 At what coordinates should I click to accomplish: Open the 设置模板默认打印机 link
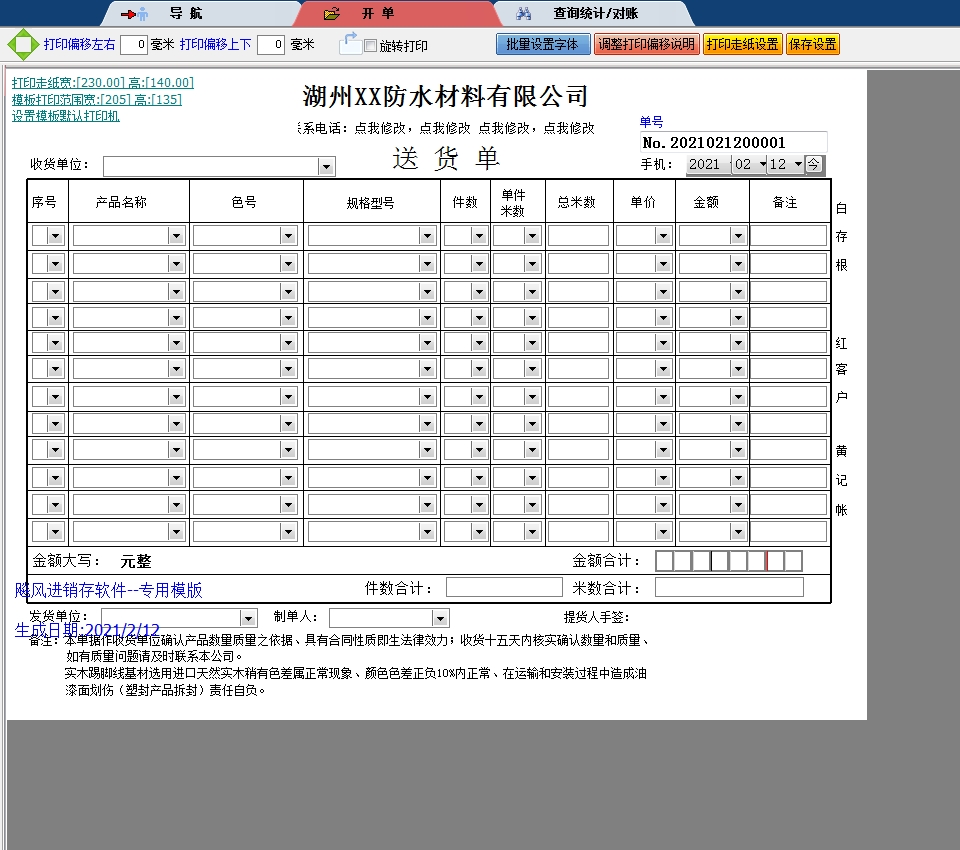(66, 116)
